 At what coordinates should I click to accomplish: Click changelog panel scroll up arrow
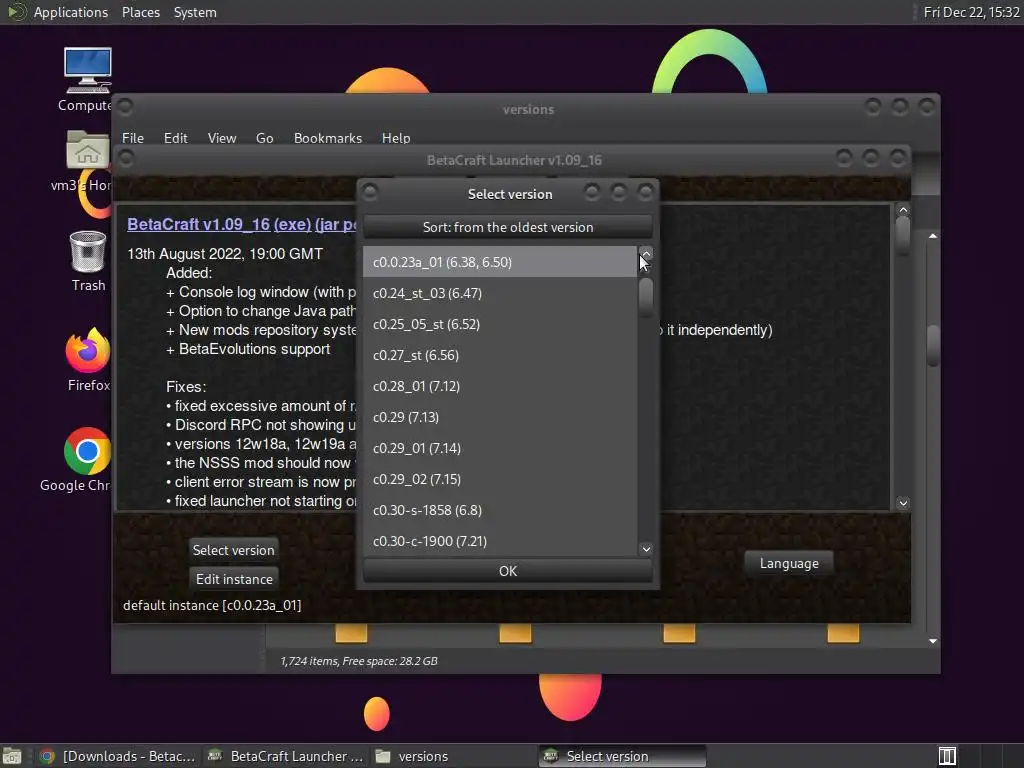[903, 210]
